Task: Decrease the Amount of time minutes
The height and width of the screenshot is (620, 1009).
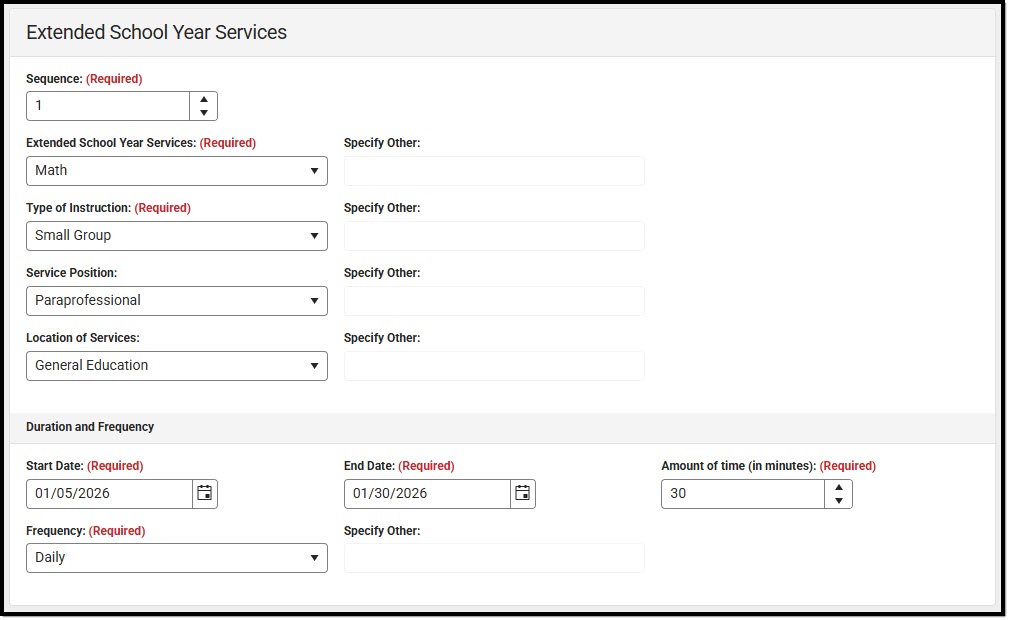Action: coord(838,499)
